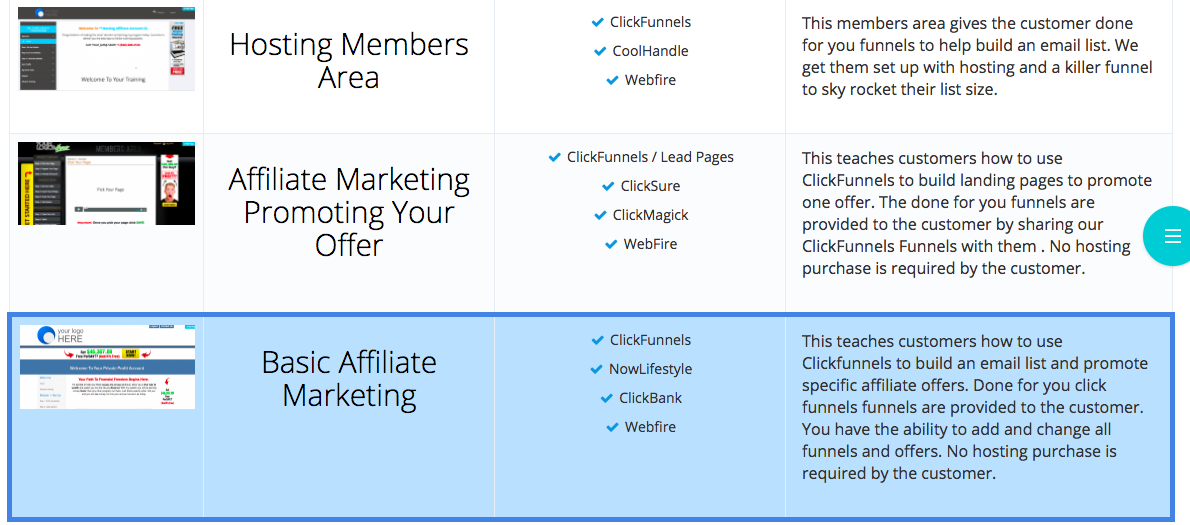Click the CoolHandle list item
Viewport: 1190px width, 525px height.
click(x=641, y=52)
